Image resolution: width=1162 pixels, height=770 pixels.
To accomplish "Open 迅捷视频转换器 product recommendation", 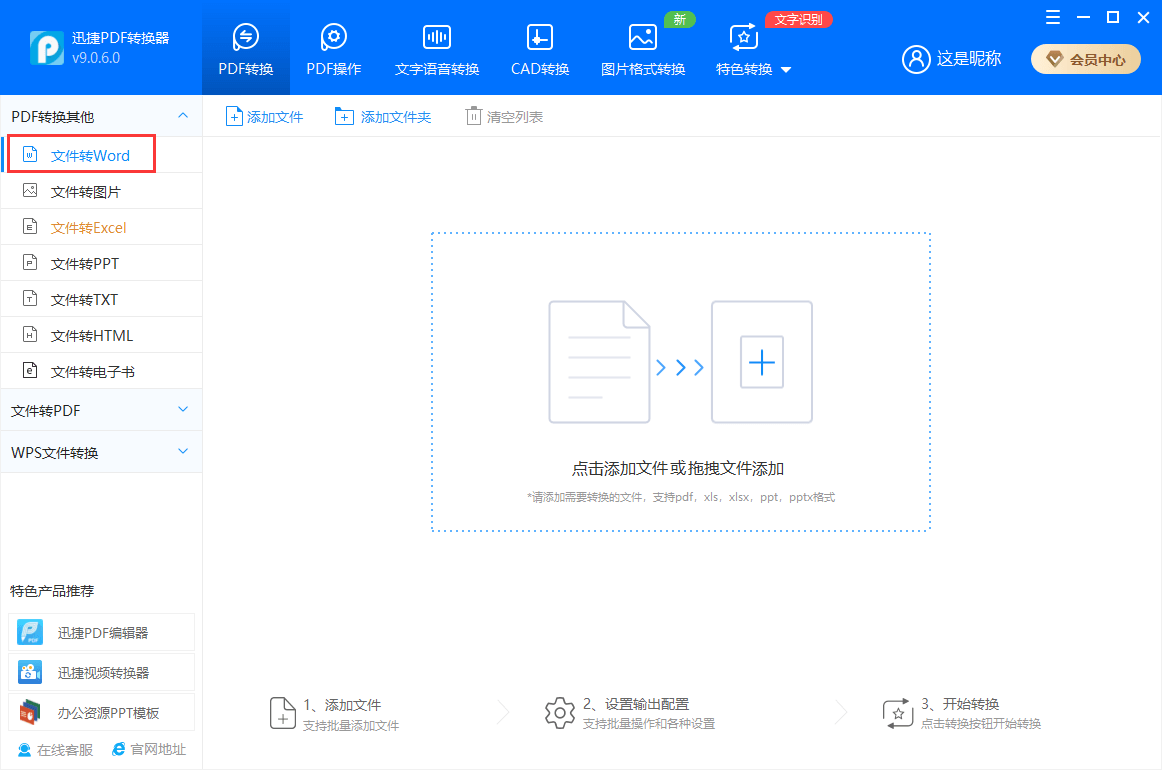I will [102, 672].
